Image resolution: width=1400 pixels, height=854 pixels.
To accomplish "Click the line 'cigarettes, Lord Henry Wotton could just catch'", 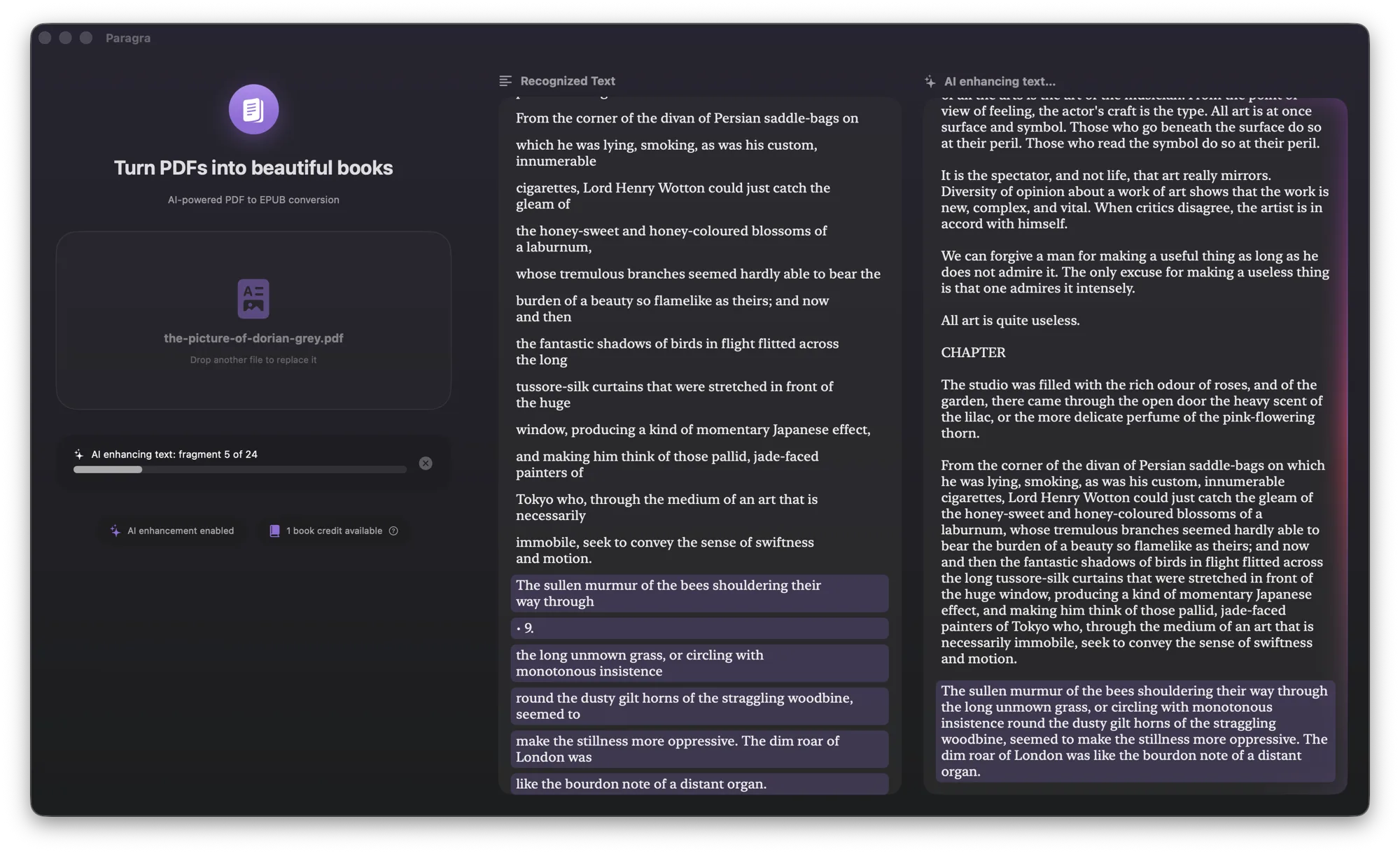I will pos(673,195).
